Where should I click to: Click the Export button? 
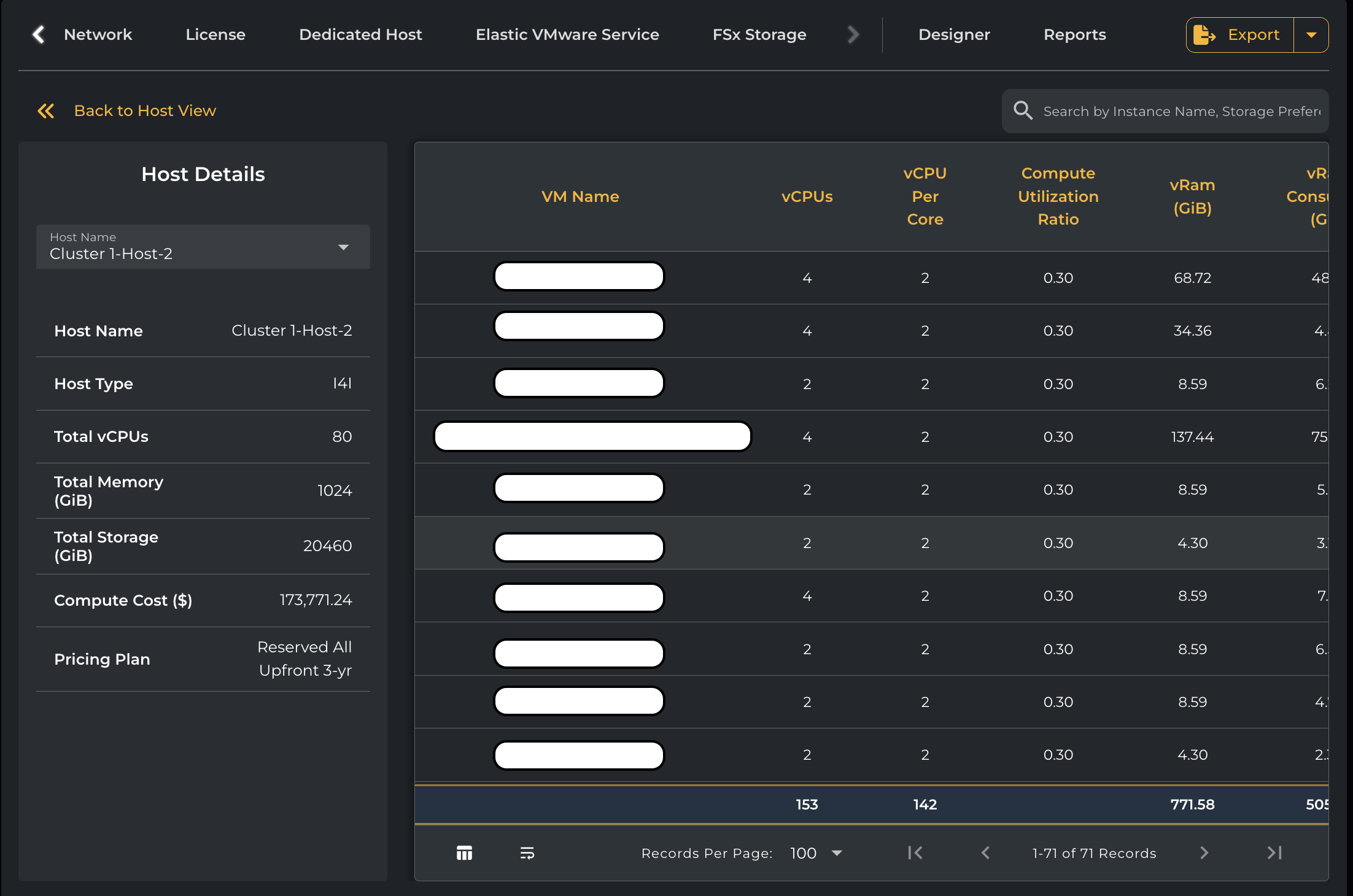click(1239, 35)
